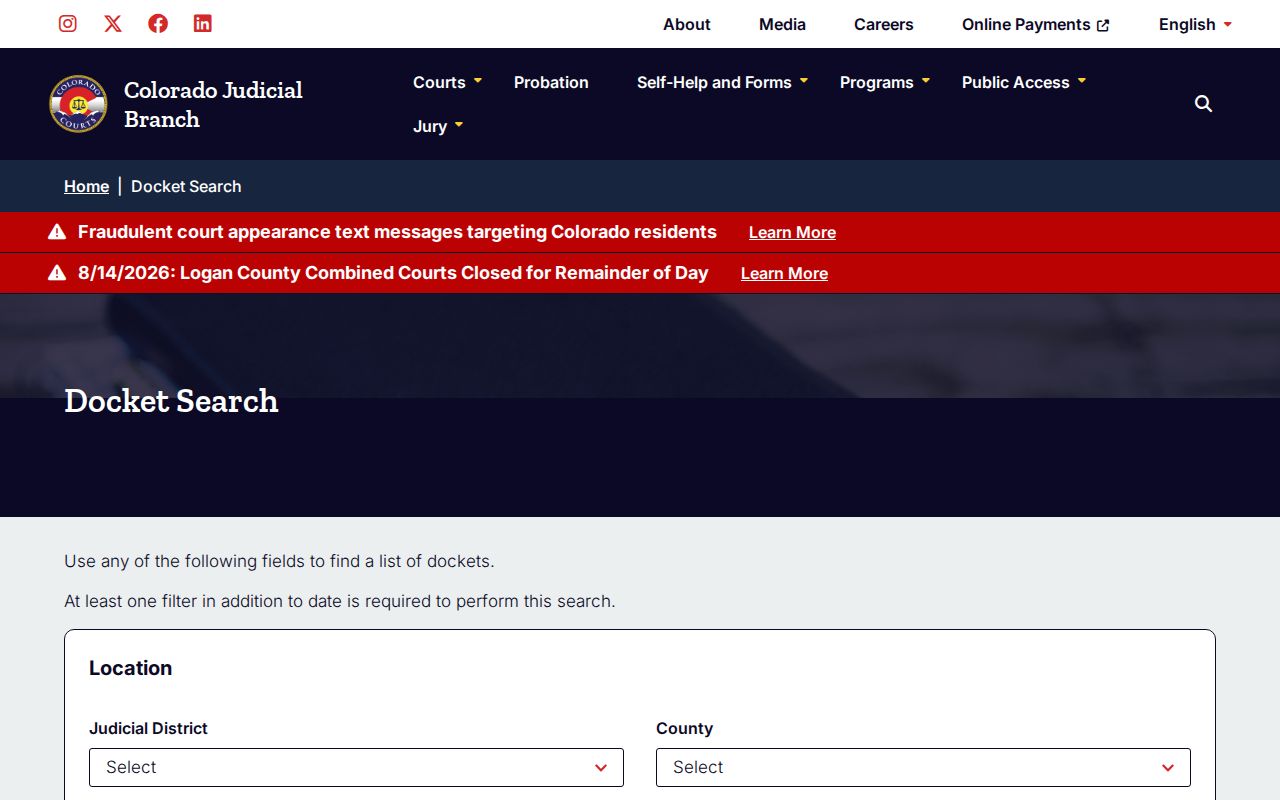This screenshot has height=800, width=1280.
Task: Click the 'At least one filter' requirement note
Action: click(340, 601)
